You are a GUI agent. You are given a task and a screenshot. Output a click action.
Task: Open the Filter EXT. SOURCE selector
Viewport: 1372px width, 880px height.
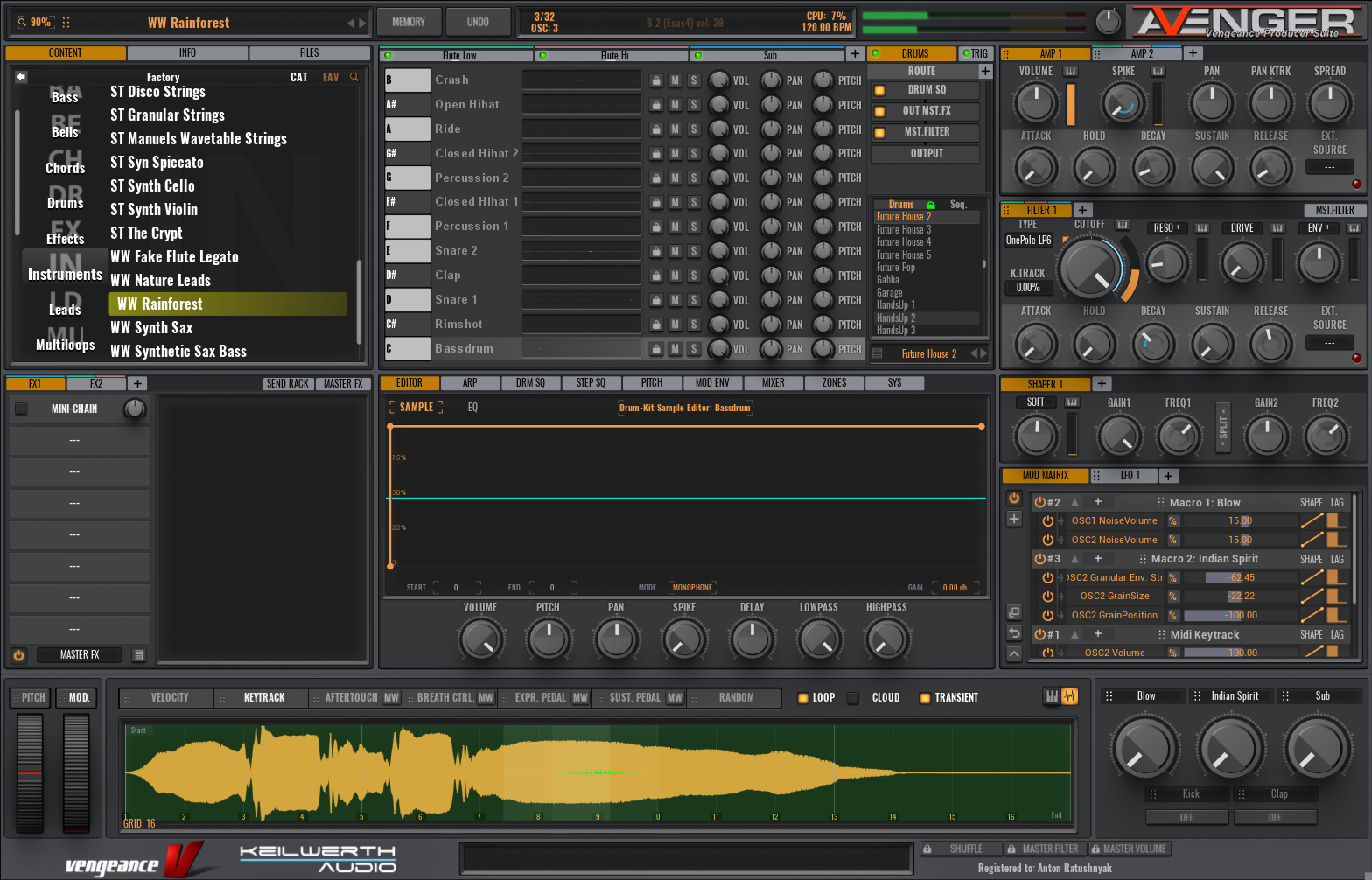tap(1329, 342)
